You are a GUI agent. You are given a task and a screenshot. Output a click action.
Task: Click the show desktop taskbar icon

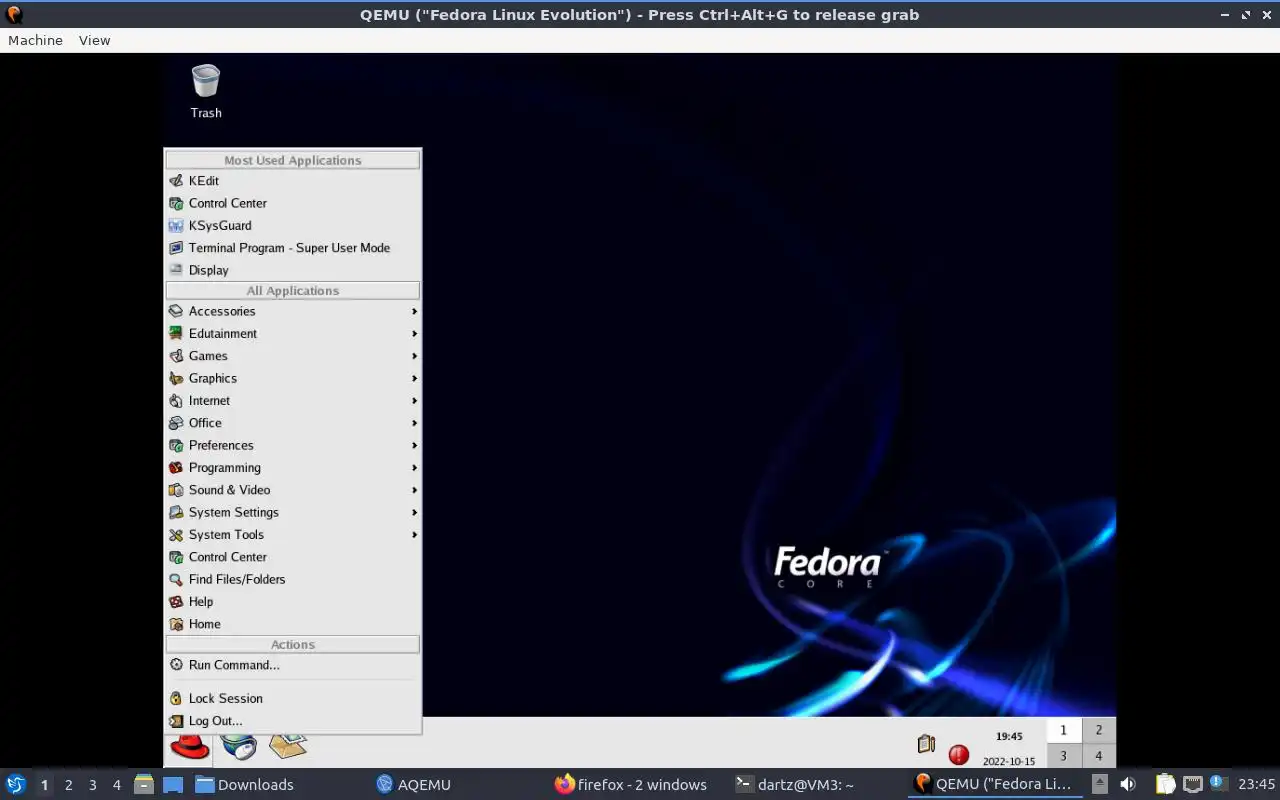173,785
